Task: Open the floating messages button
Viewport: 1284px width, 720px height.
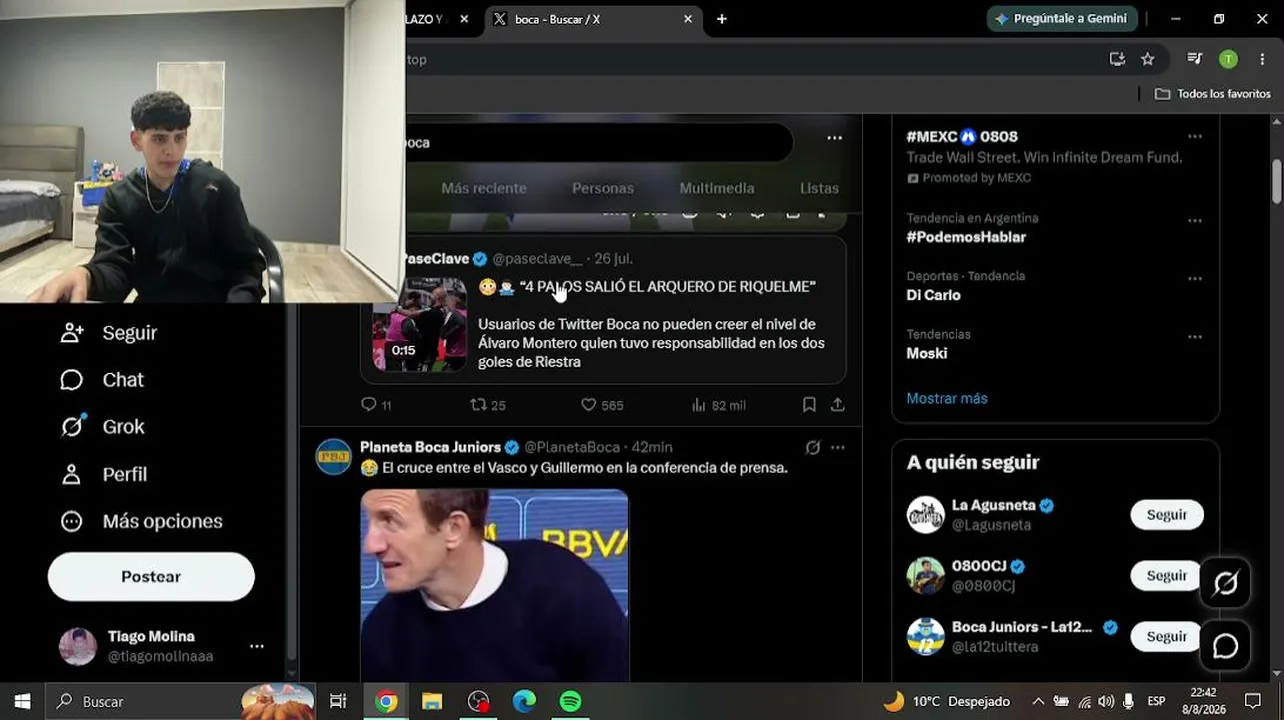Action: coord(1225,646)
